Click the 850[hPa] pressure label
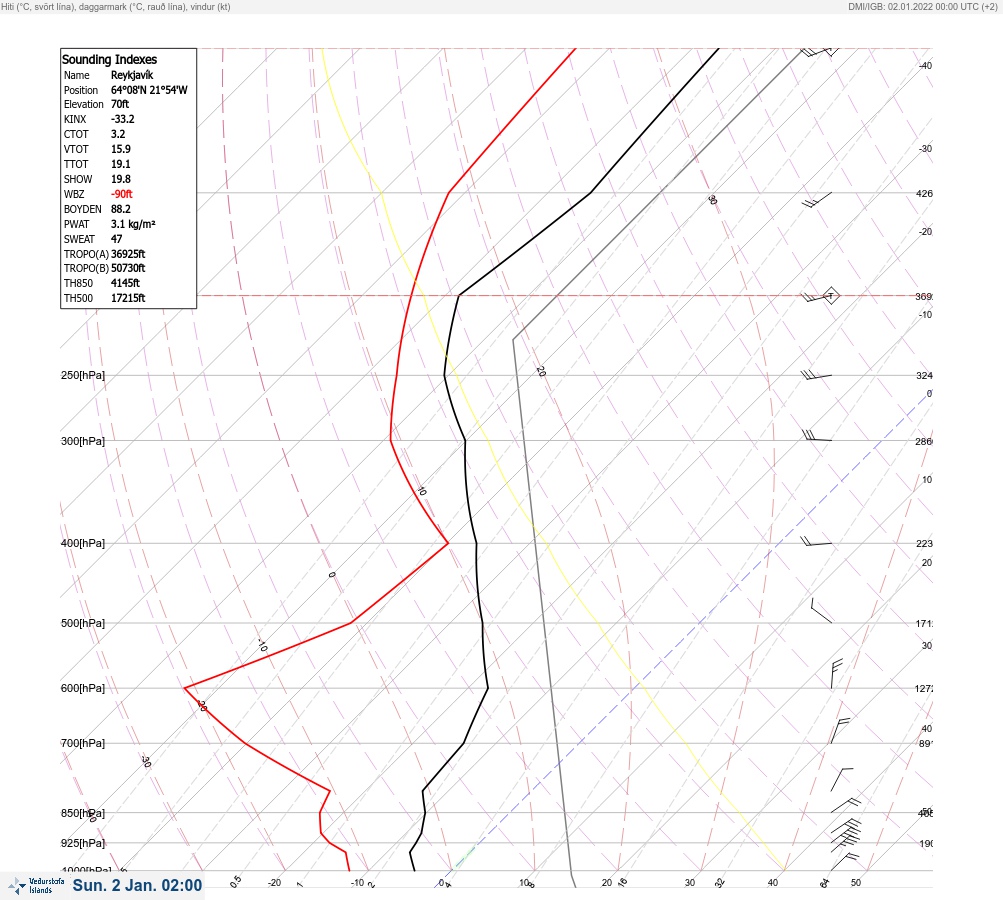This screenshot has width=1003, height=900. 83,813
